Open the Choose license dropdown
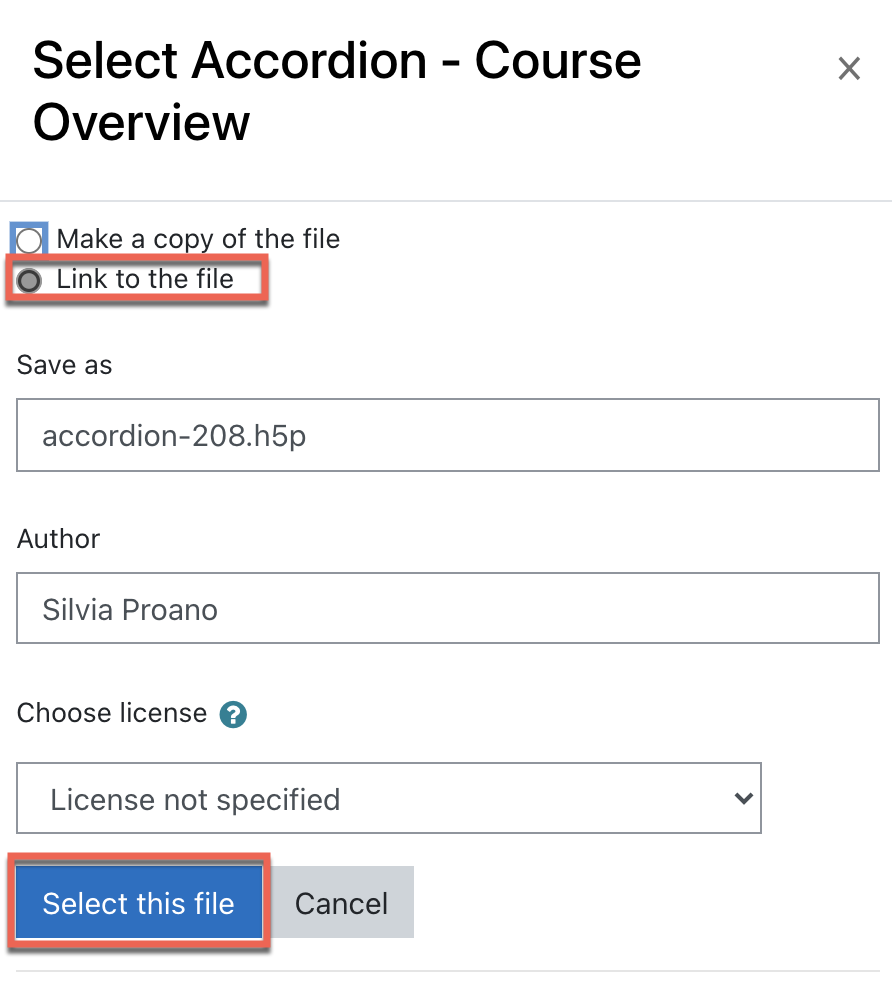Screen dimensions: 892x986 click(389, 798)
